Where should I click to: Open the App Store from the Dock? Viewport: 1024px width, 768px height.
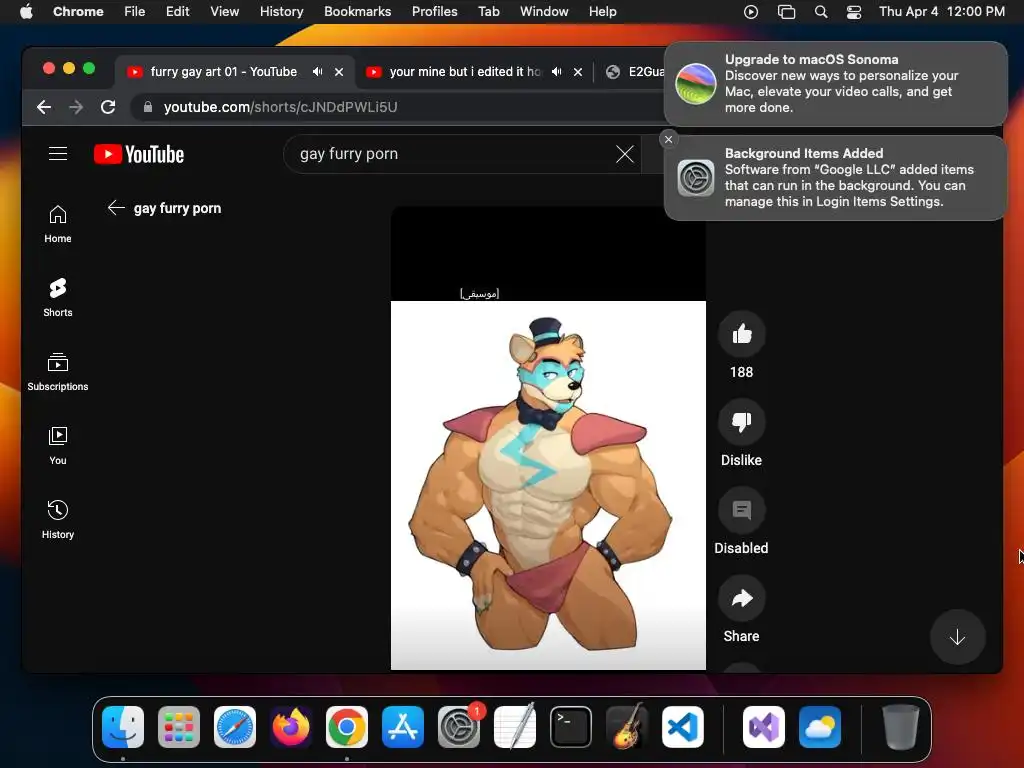pos(403,727)
